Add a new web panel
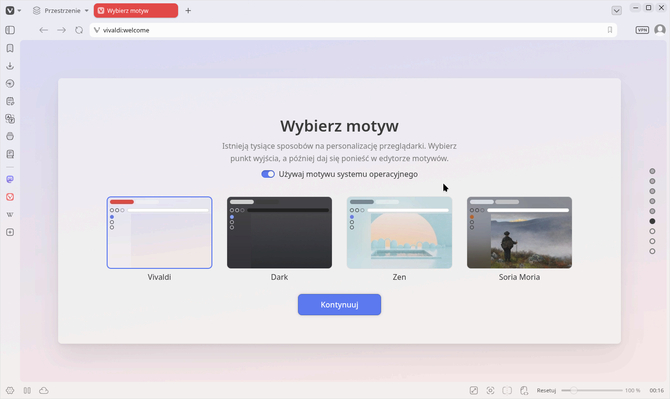The height and width of the screenshot is (399, 670). click(10, 232)
